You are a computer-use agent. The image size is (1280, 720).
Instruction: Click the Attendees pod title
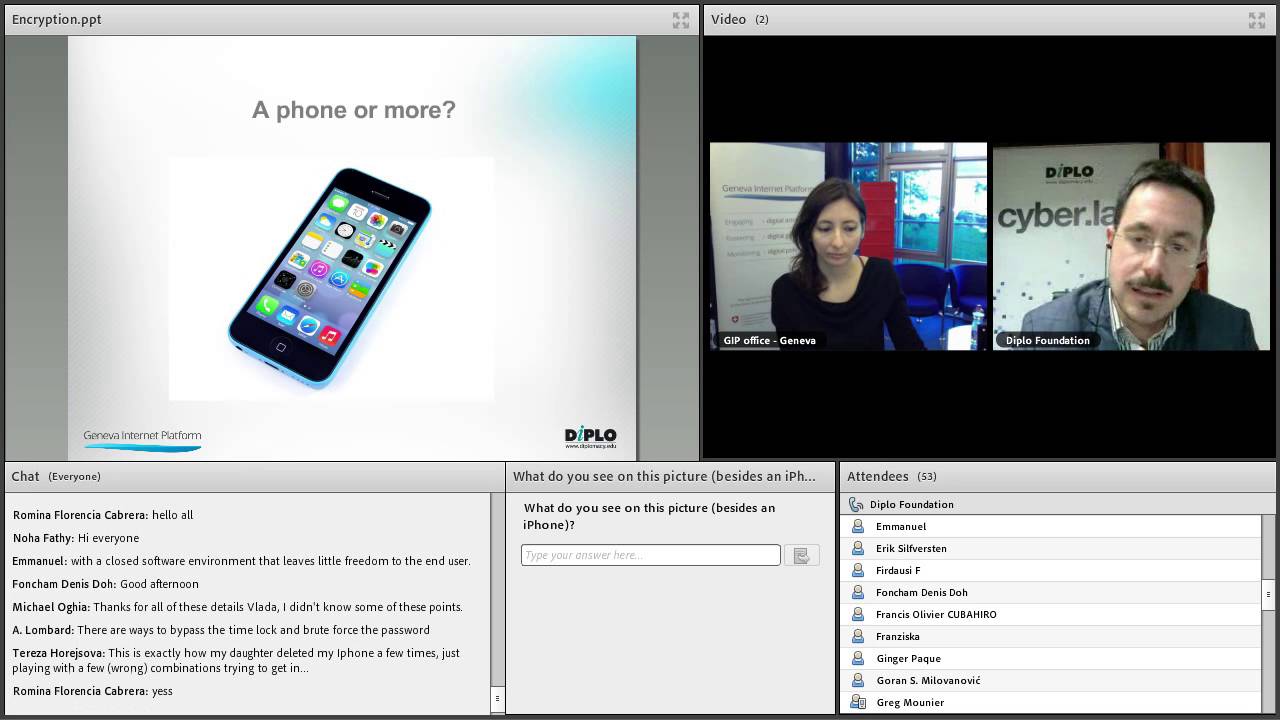point(878,476)
